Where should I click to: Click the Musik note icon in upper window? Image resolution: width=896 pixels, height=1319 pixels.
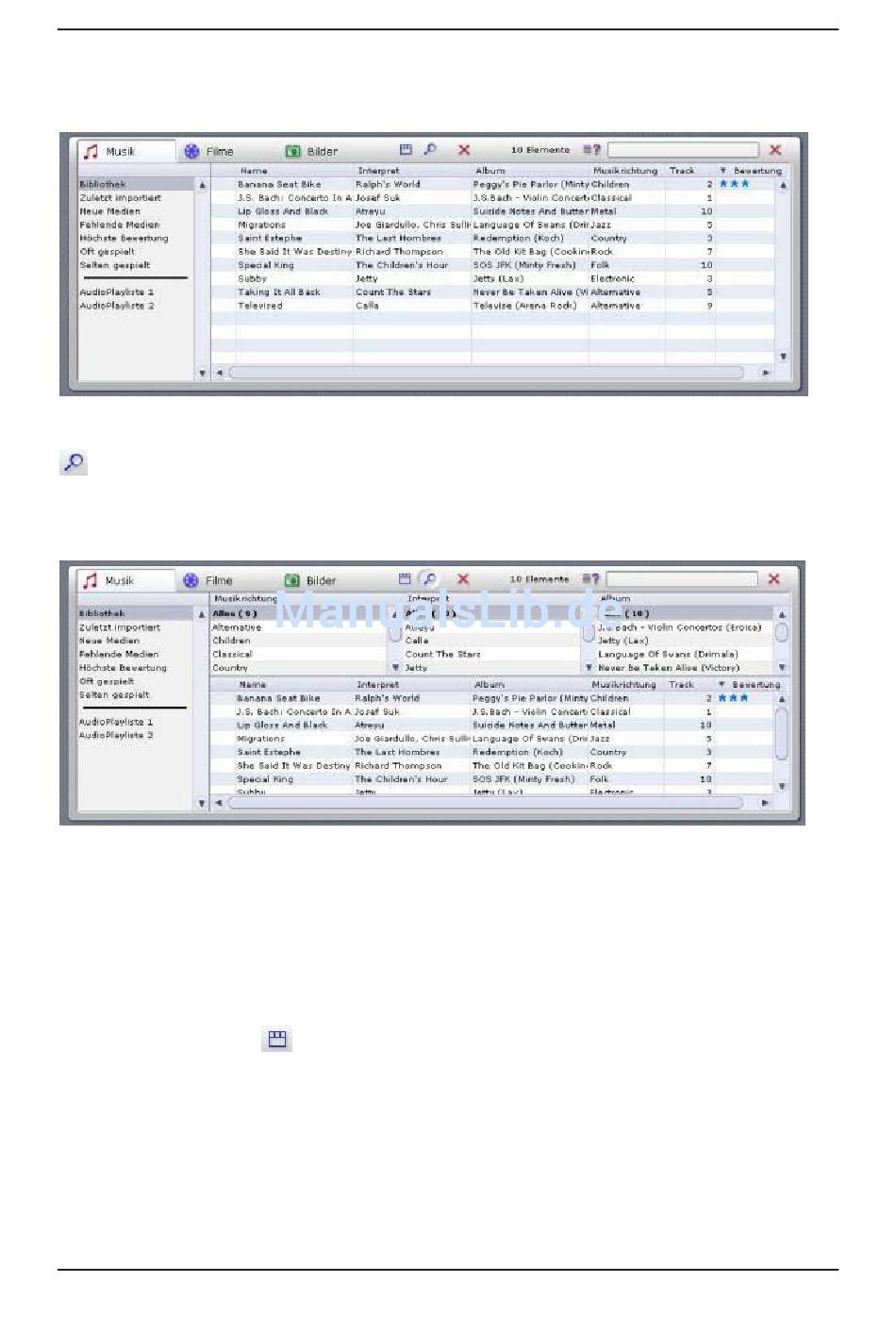(91, 151)
